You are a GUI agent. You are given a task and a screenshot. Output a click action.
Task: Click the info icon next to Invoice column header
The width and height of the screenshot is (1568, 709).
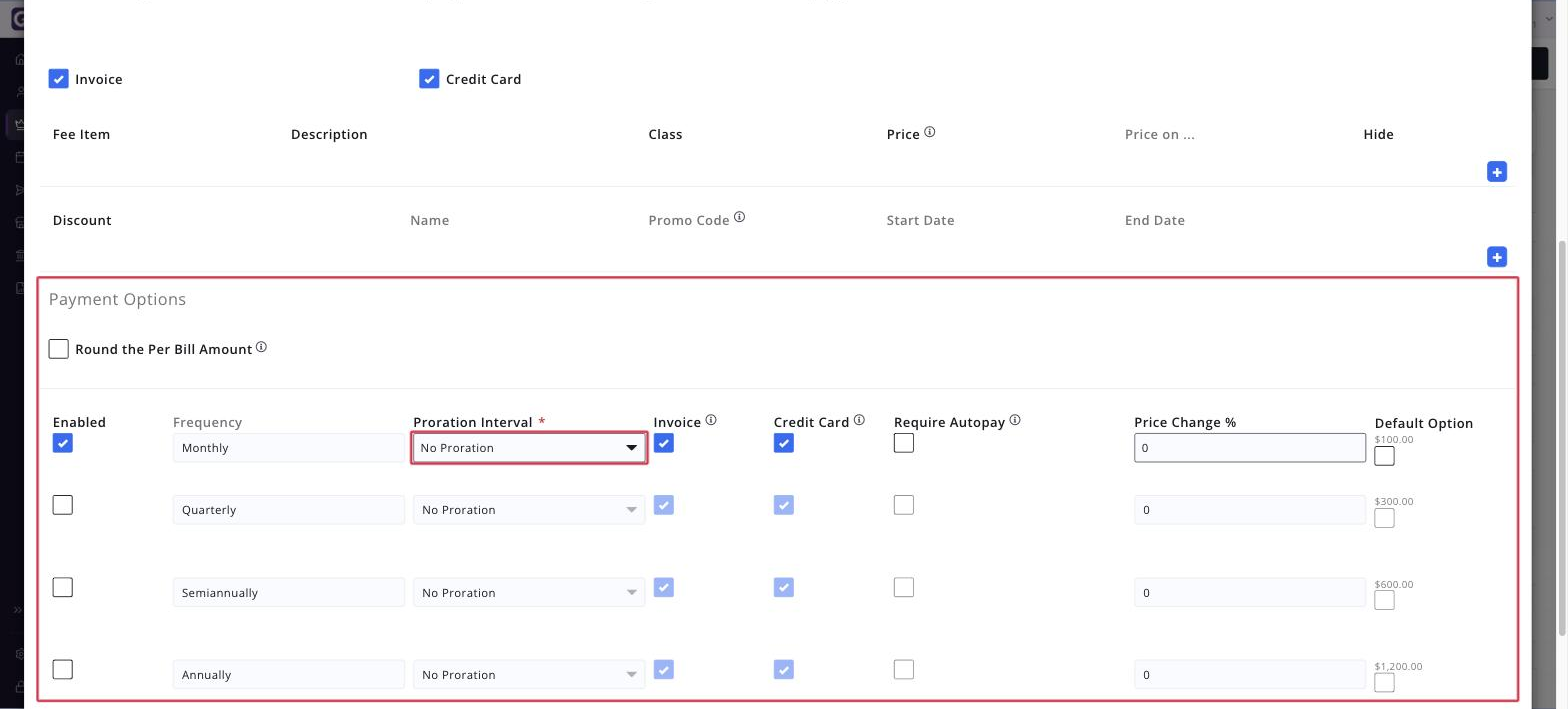[711, 420]
